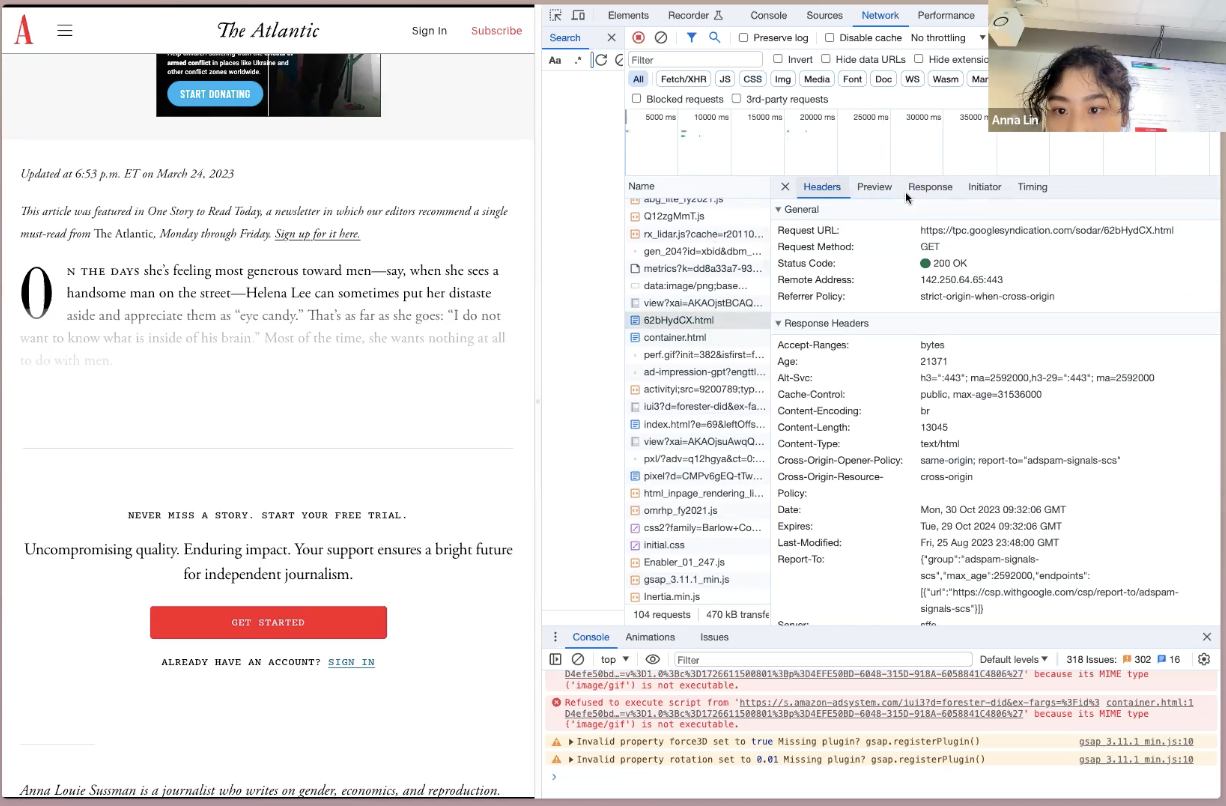This screenshot has width=1226, height=806.
Task: Click the Subscribe link
Action: tap(496, 31)
